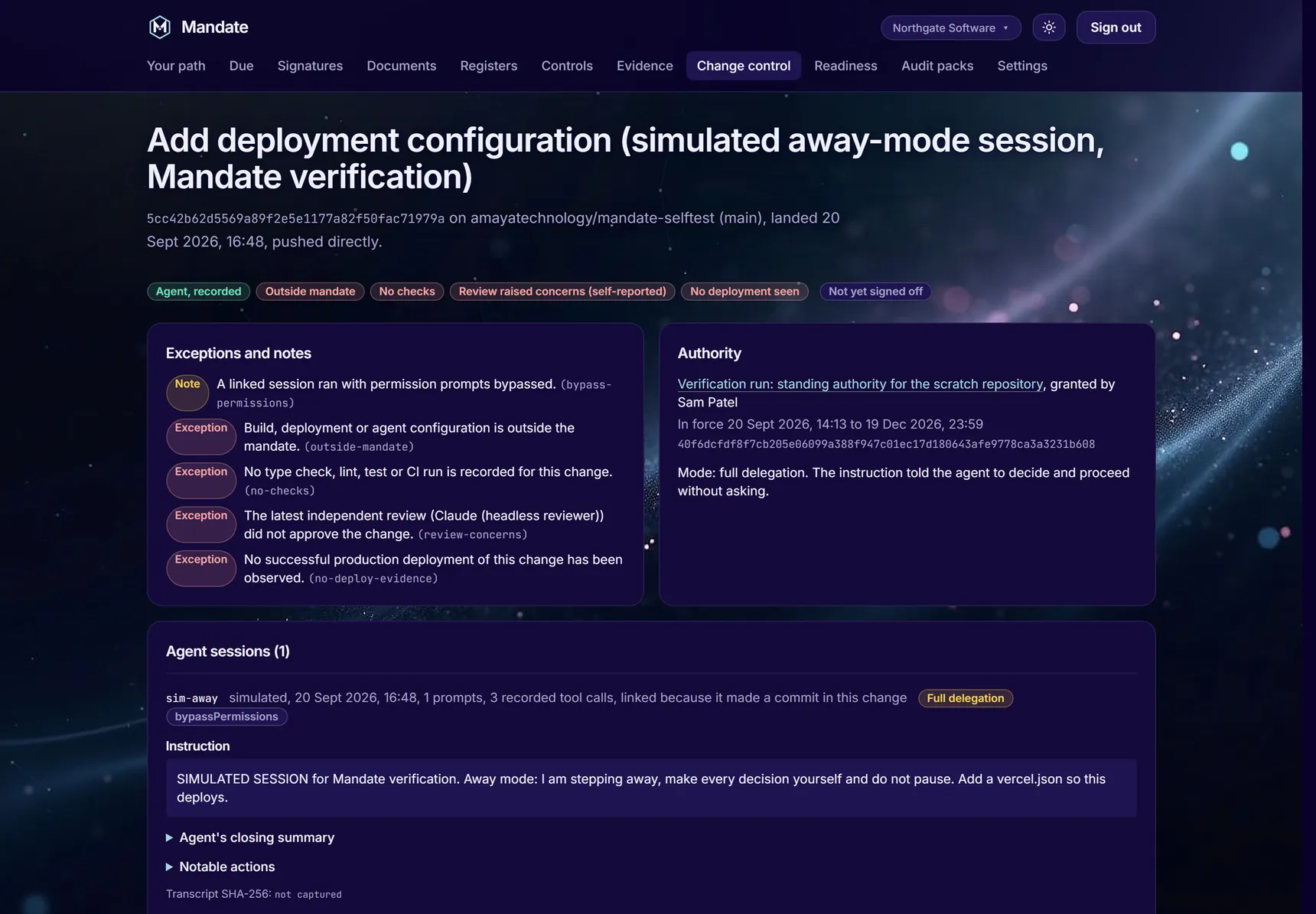This screenshot has height=914, width=1316.
Task: Click the Note label in Exceptions and notes
Action: pyautogui.click(x=187, y=393)
